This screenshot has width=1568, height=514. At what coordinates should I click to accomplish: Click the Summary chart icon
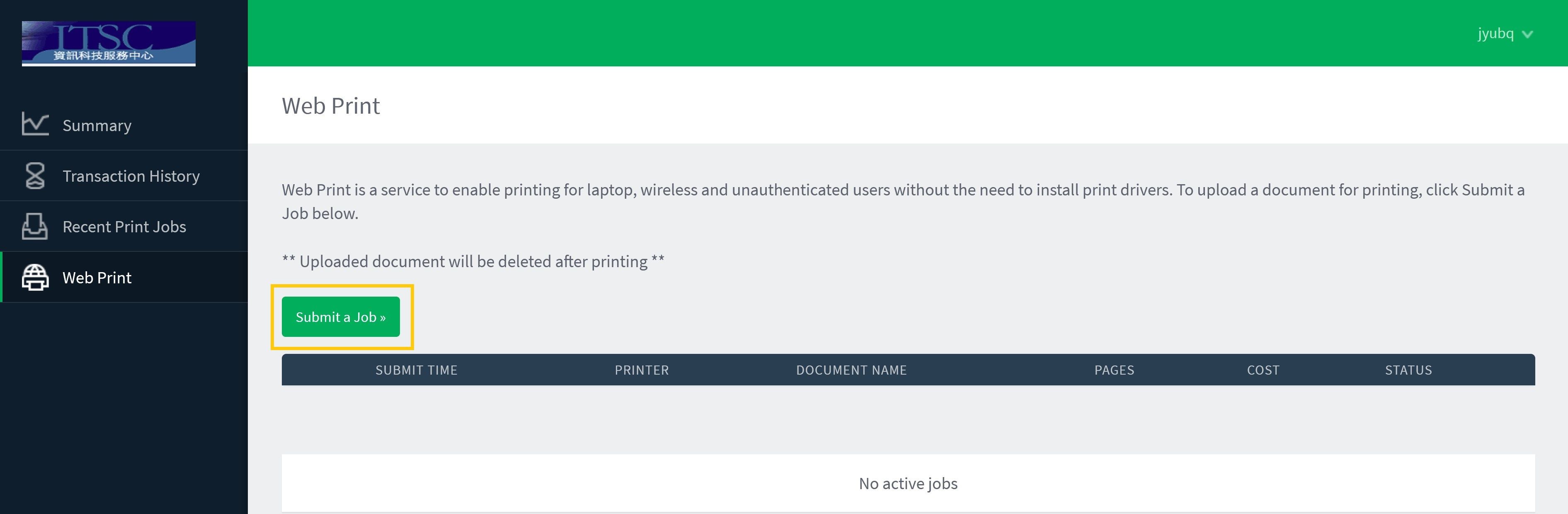click(x=35, y=124)
